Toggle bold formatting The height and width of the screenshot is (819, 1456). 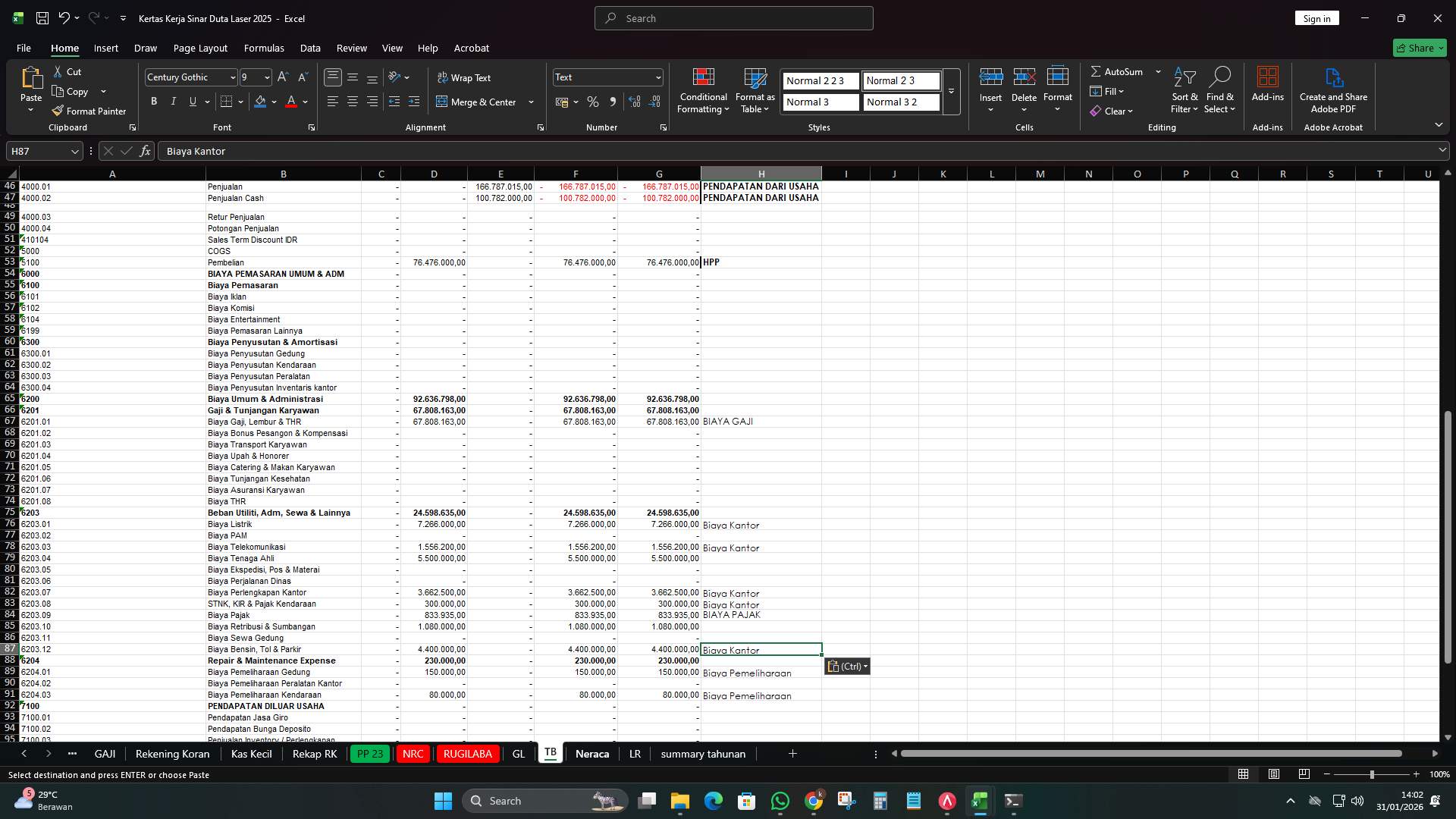point(154,101)
